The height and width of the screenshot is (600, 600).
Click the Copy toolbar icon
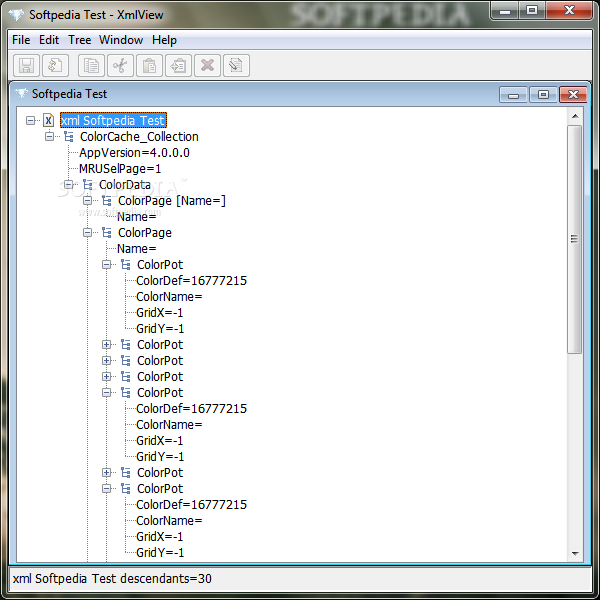tap(91, 65)
